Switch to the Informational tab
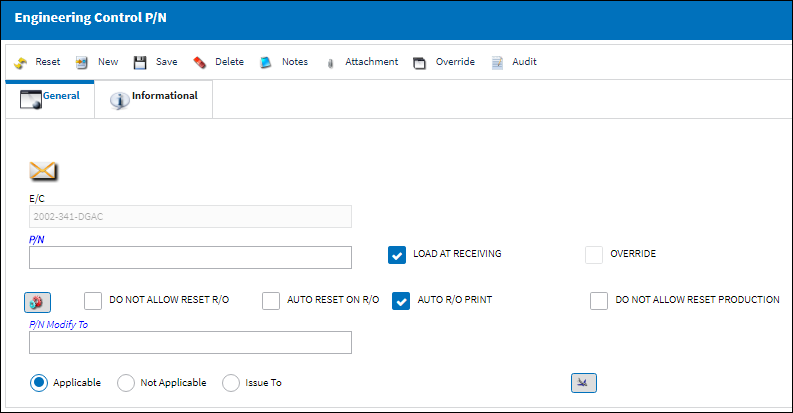 coord(154,100)
